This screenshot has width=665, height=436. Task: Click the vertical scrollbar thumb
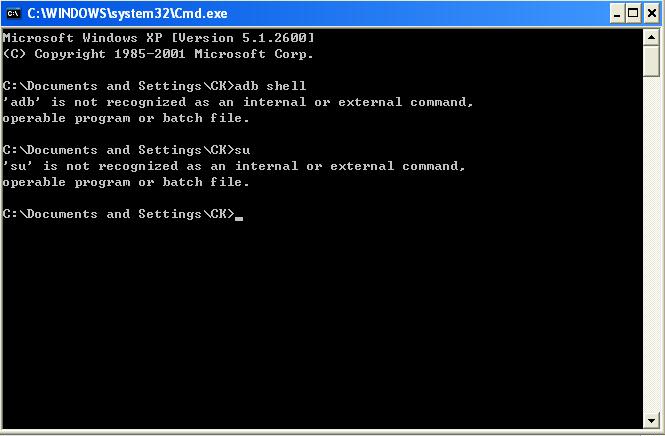point(652,62)
